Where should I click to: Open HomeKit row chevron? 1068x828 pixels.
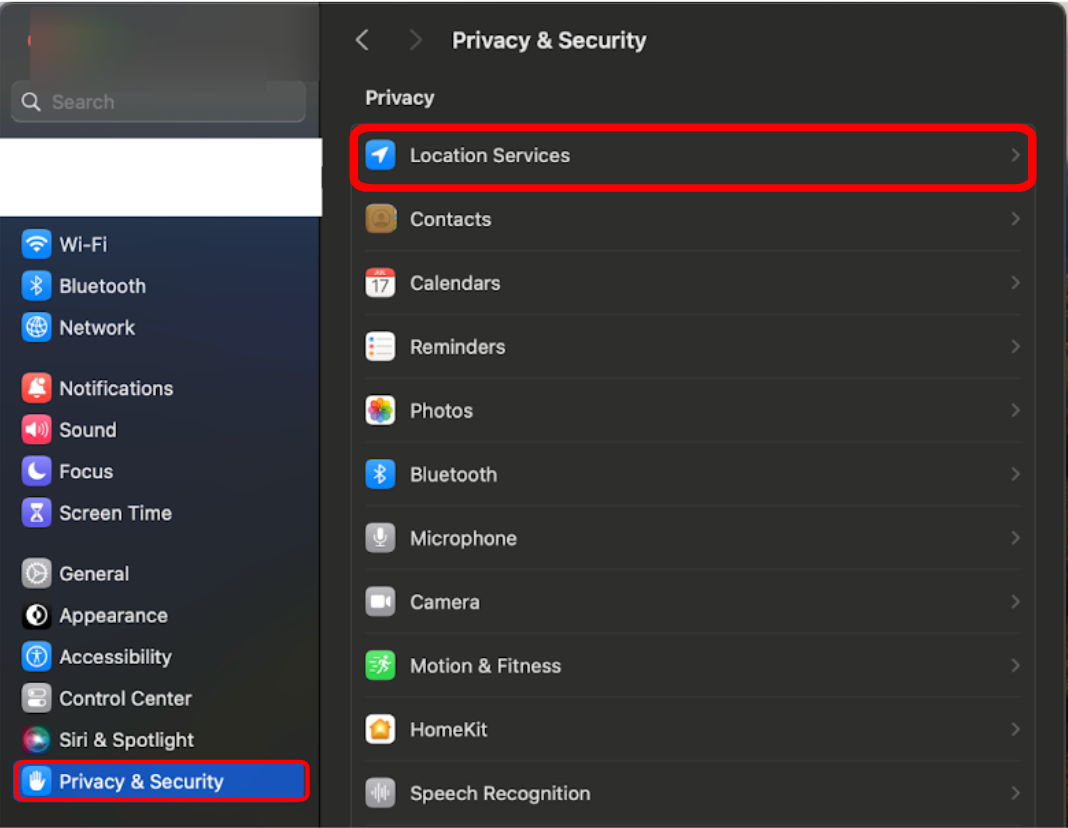tap(1015, 729)
